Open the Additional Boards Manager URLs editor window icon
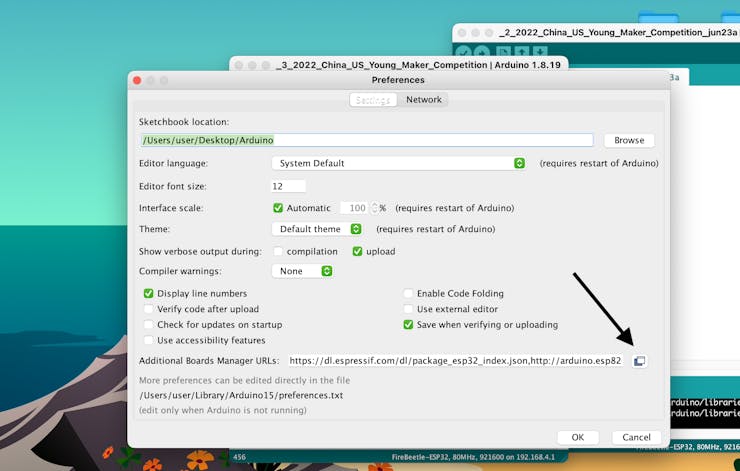Viewport: 740px width, 471px height. (x=639, y=361)
